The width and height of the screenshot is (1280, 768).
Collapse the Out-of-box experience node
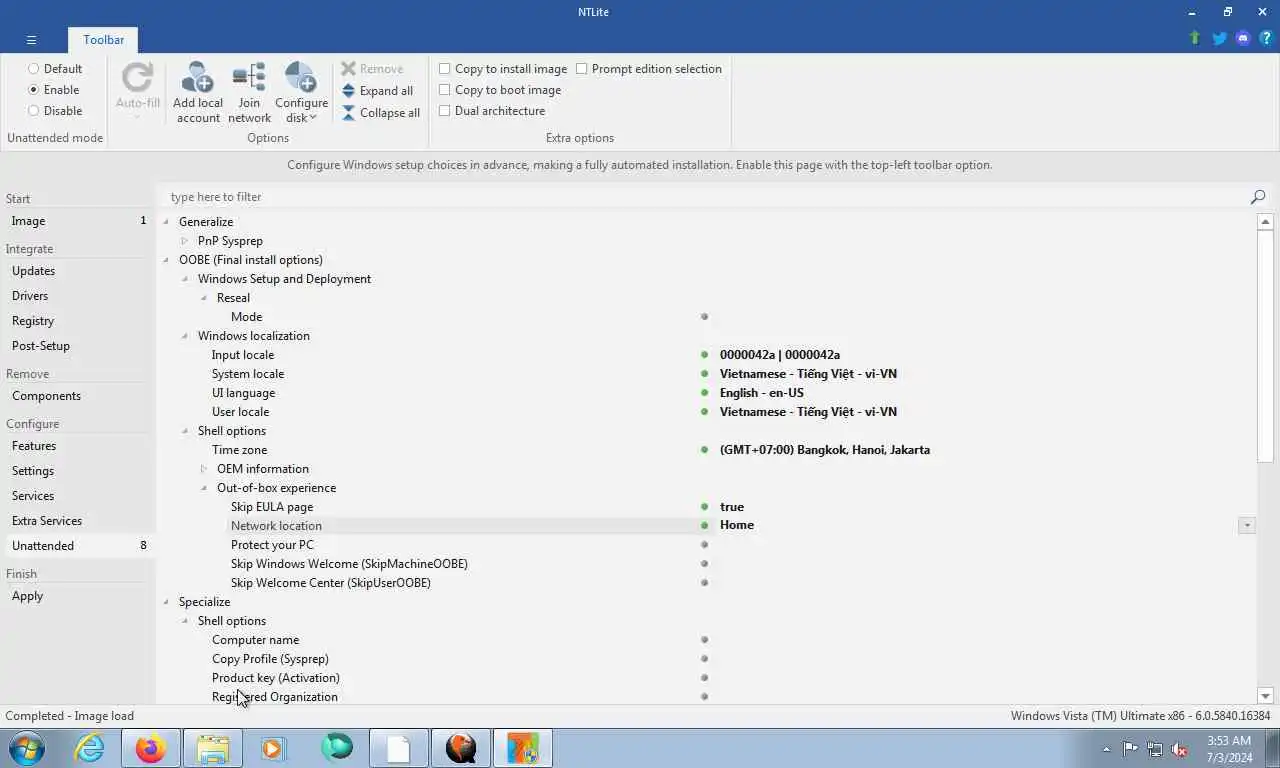204,488
